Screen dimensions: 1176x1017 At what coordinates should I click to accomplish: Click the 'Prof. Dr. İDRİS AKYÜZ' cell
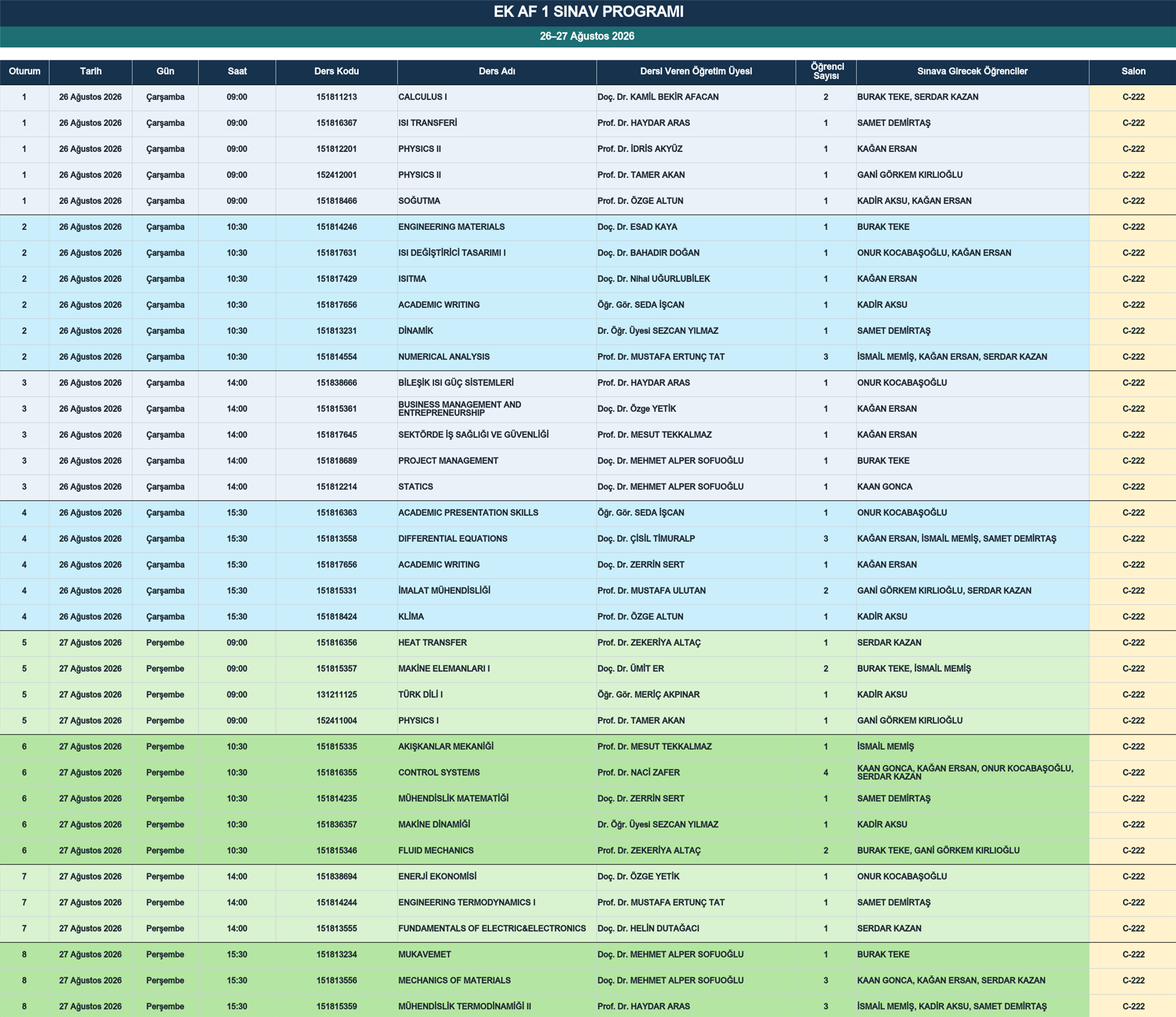(x=696, y=149)
